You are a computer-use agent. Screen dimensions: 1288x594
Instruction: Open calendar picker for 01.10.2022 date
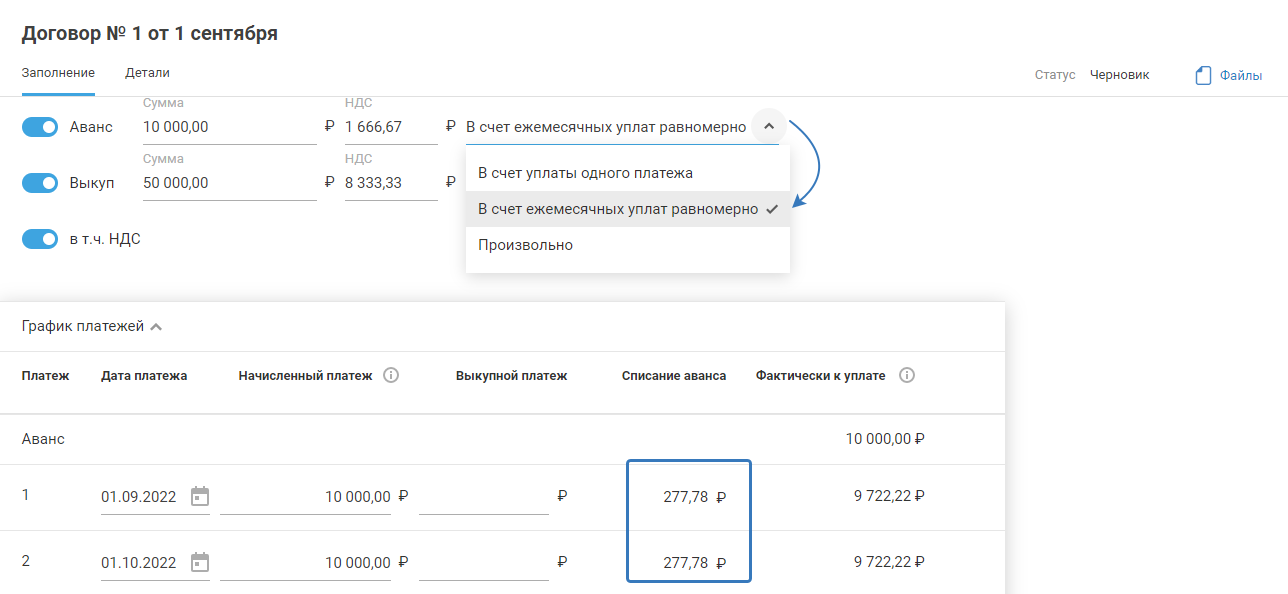200,562
